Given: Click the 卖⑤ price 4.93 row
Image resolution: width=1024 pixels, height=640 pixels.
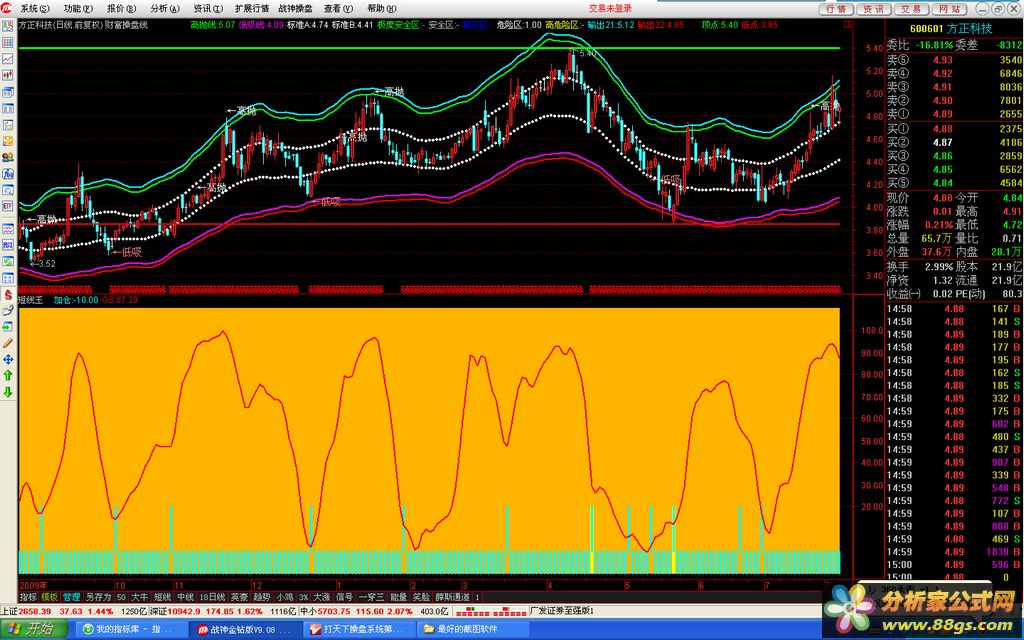Looking at the screenshot, I should [x=954, y=60].
